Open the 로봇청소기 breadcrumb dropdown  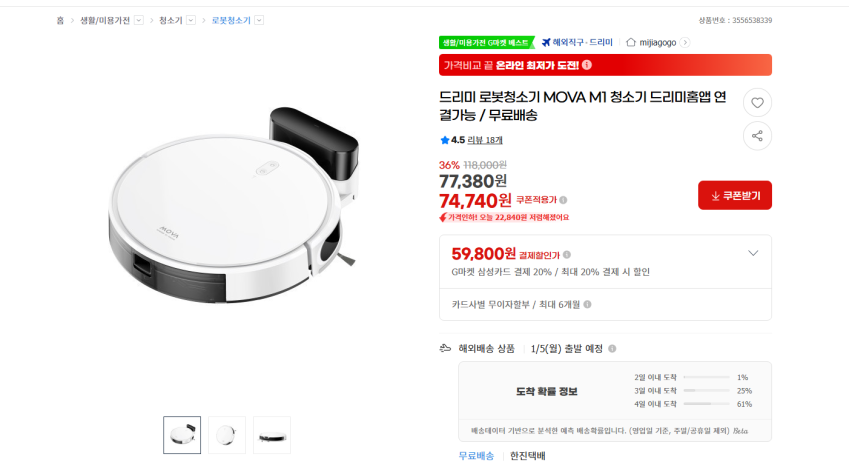point(259,20)
